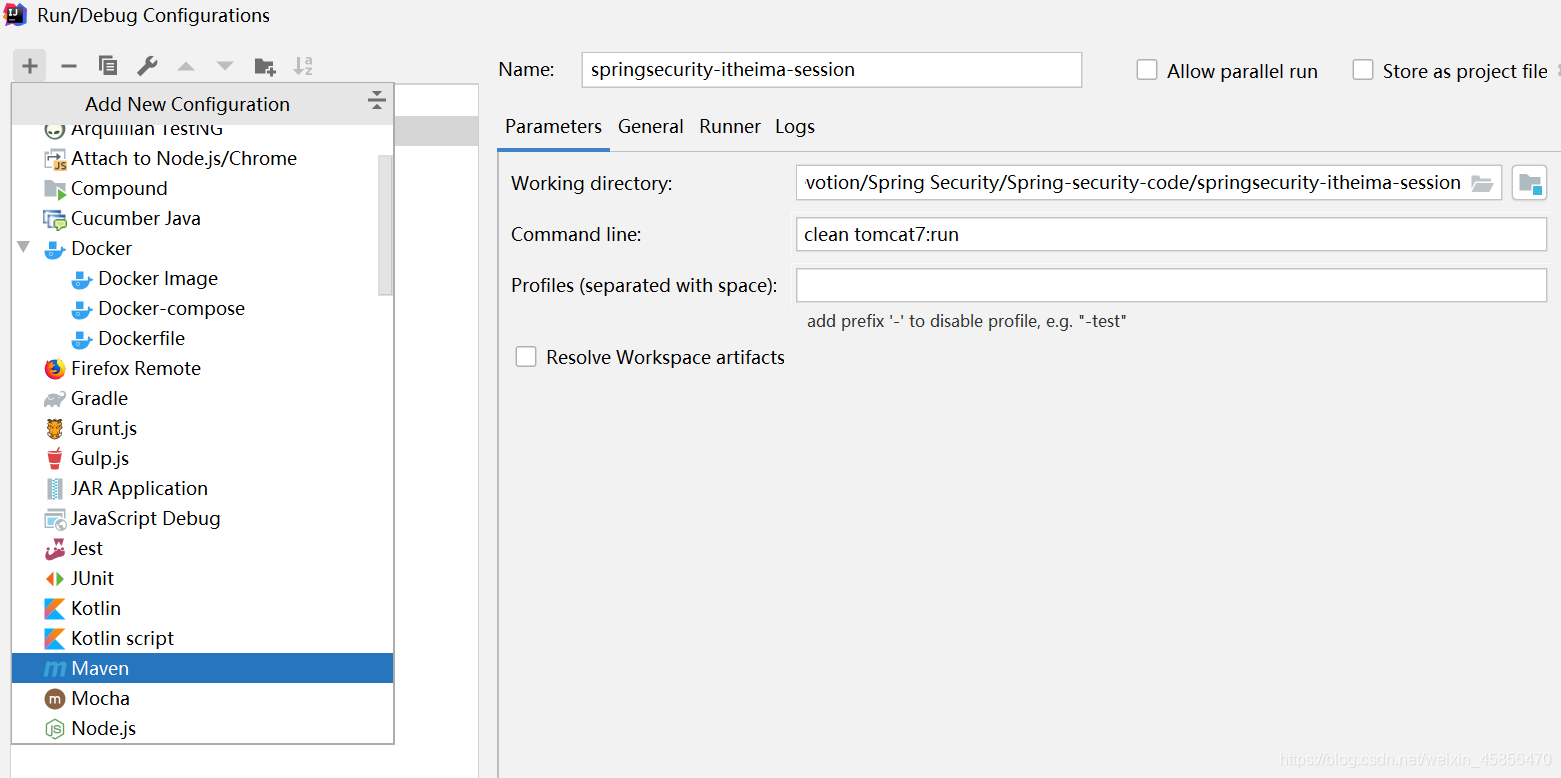Select Grunt.js configuration type
Viewport: 1561px width, 778px height.
point(202,428)
